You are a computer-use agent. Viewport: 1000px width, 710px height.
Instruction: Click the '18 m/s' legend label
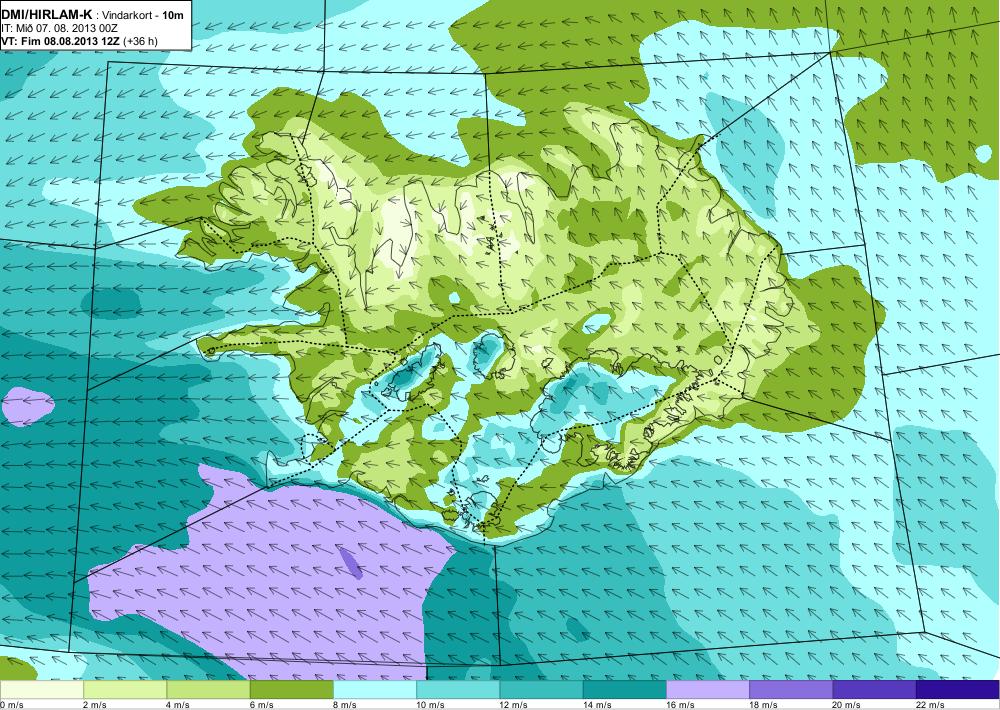pyautogui.click(x=764, y=705)
